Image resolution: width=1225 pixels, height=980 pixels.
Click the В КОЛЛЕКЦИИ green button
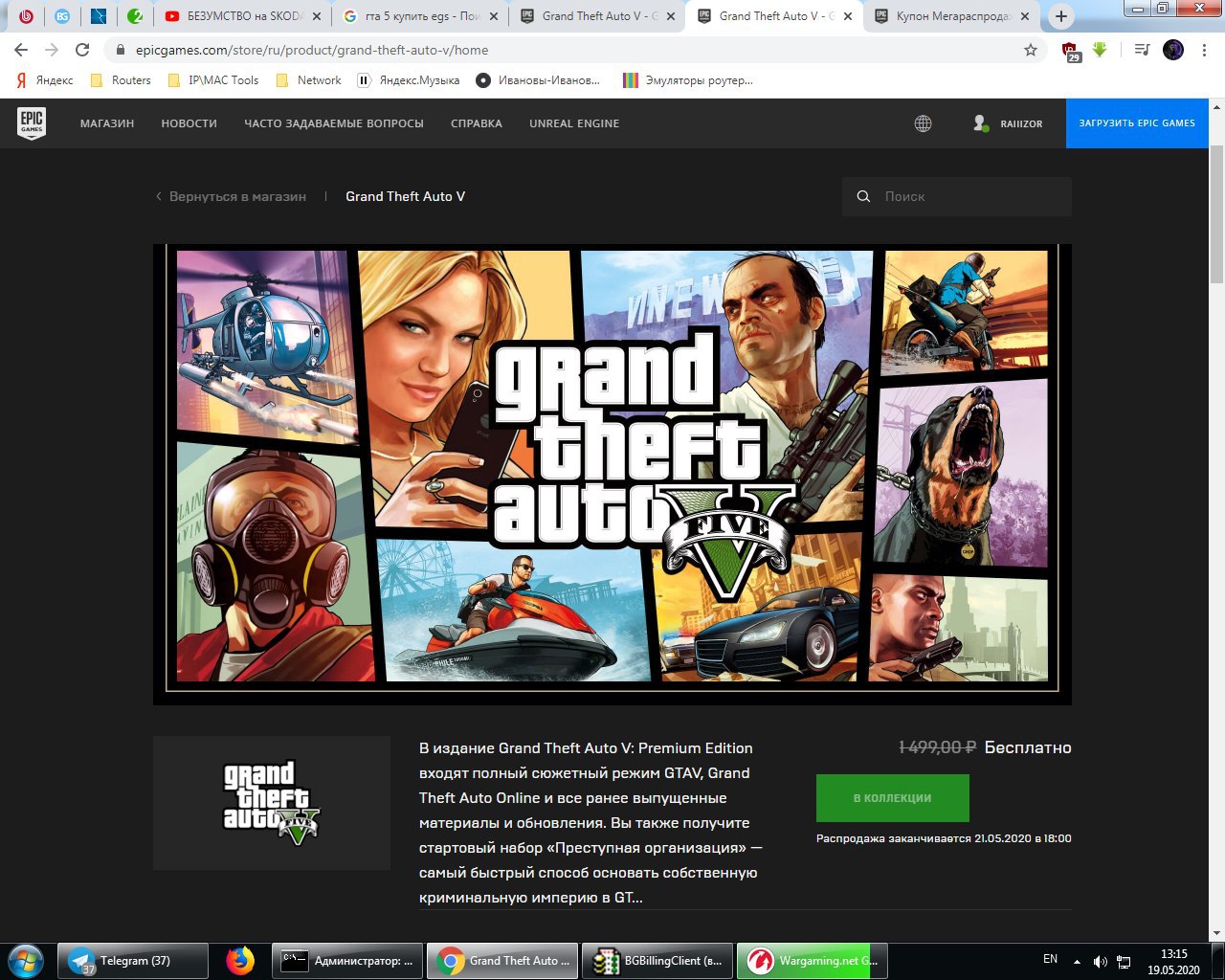893,798
